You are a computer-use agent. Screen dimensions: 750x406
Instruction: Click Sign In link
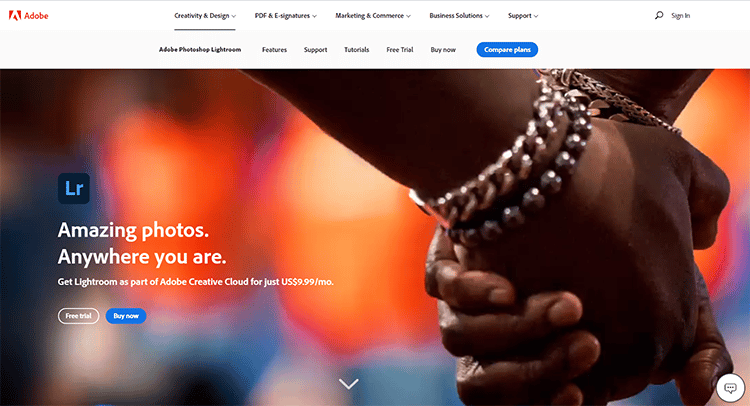[680, 16]
